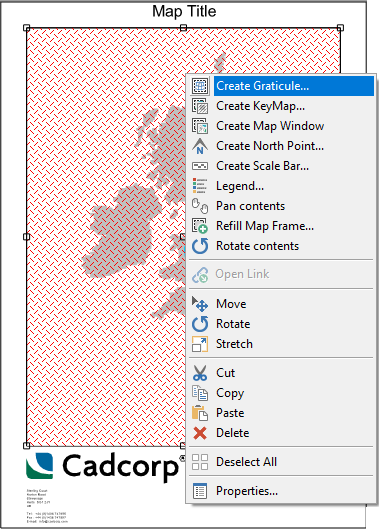Click the Deselect All squares icon
Image resolution: width=379 pixels, height=529 pixels.
pyautogui.click(x=200, y=462)
